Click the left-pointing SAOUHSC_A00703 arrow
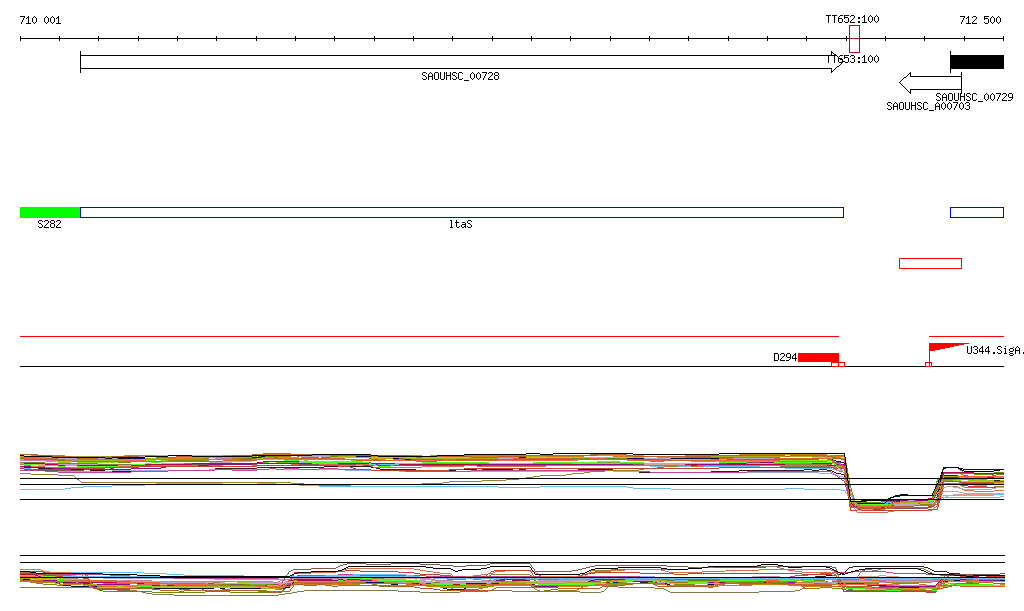1024x611 pixels. pyautogui.click(x=923, y=82)
